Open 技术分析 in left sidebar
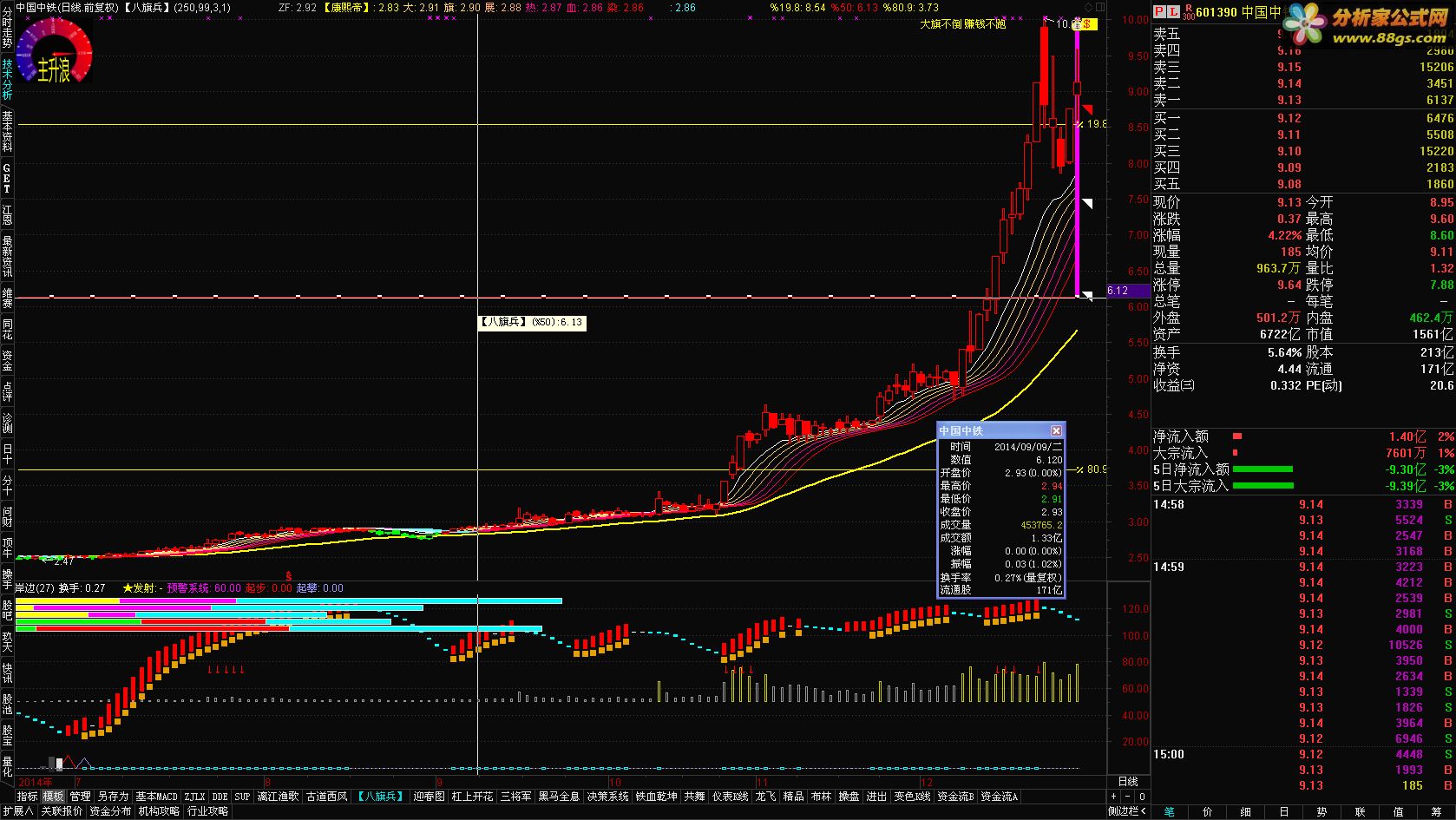The image size is (1456, 820). 7,79
